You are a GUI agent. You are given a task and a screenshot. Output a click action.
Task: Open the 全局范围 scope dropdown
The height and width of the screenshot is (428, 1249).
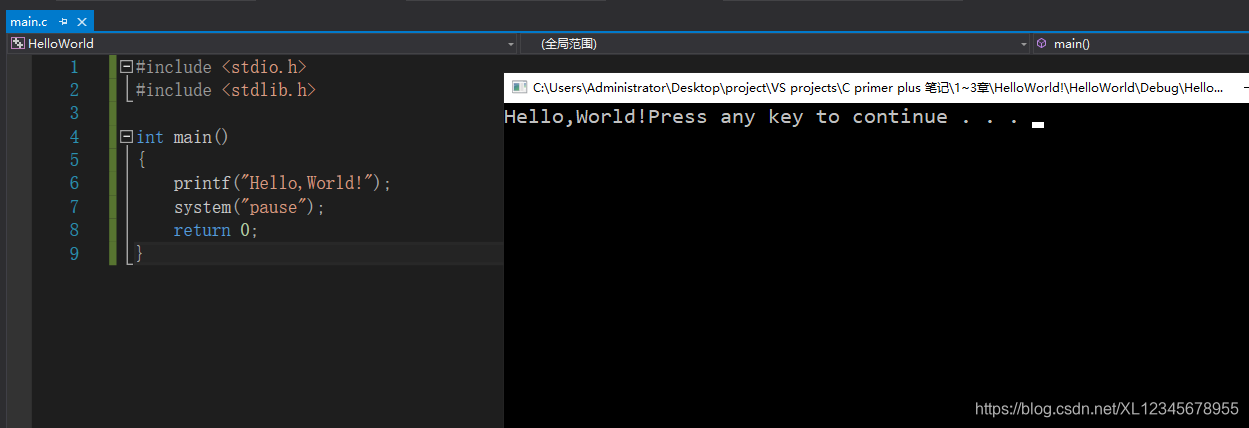point(776,44)
